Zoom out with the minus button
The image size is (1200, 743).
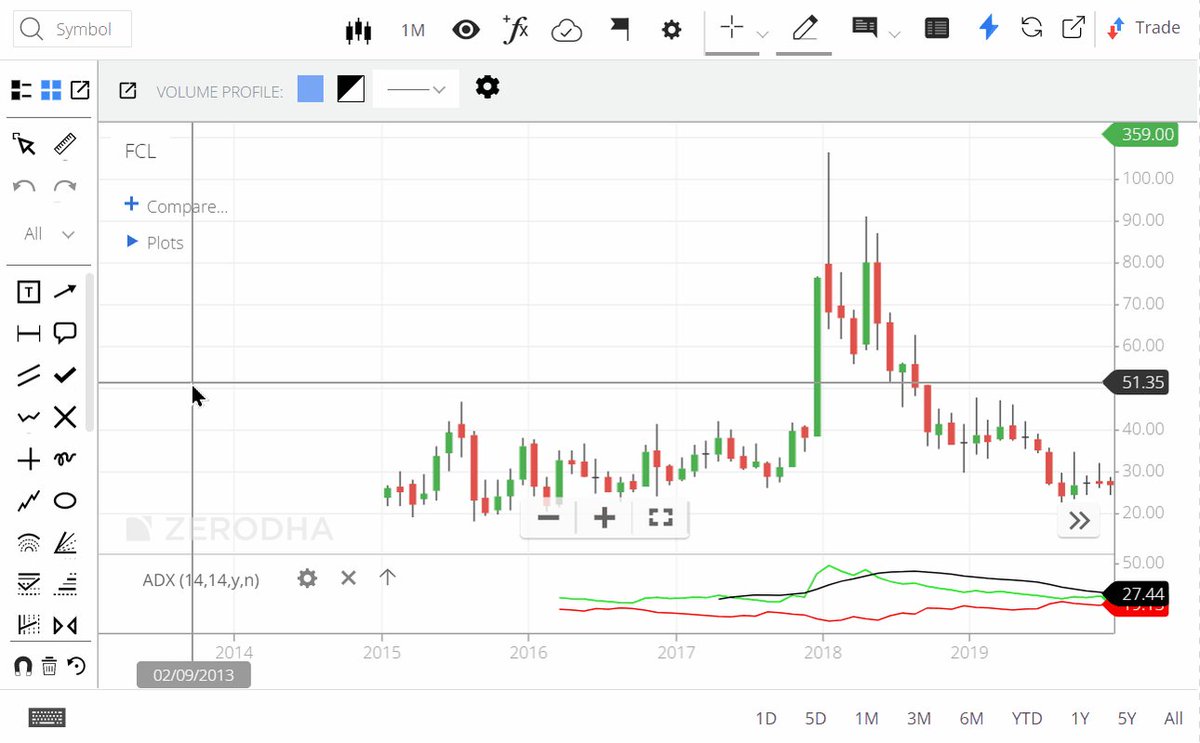point(548,517)
